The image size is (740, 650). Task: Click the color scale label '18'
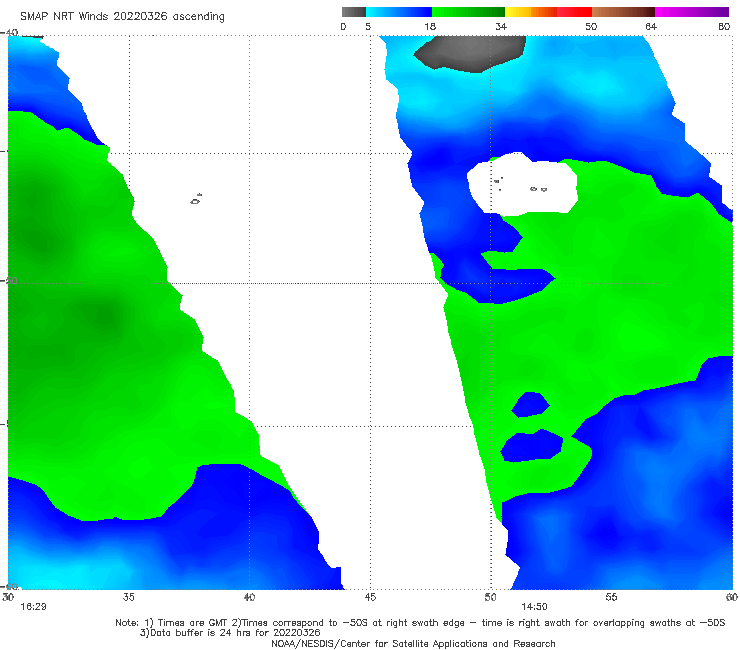tap(430, 27)
